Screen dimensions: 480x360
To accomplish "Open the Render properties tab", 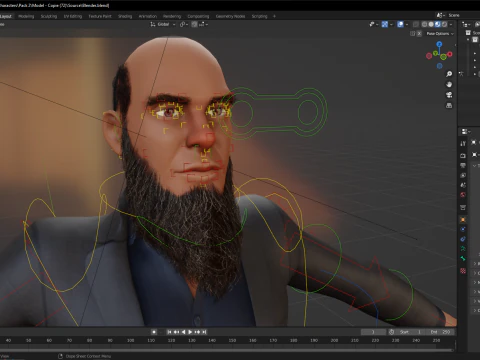I will [463, 156].
